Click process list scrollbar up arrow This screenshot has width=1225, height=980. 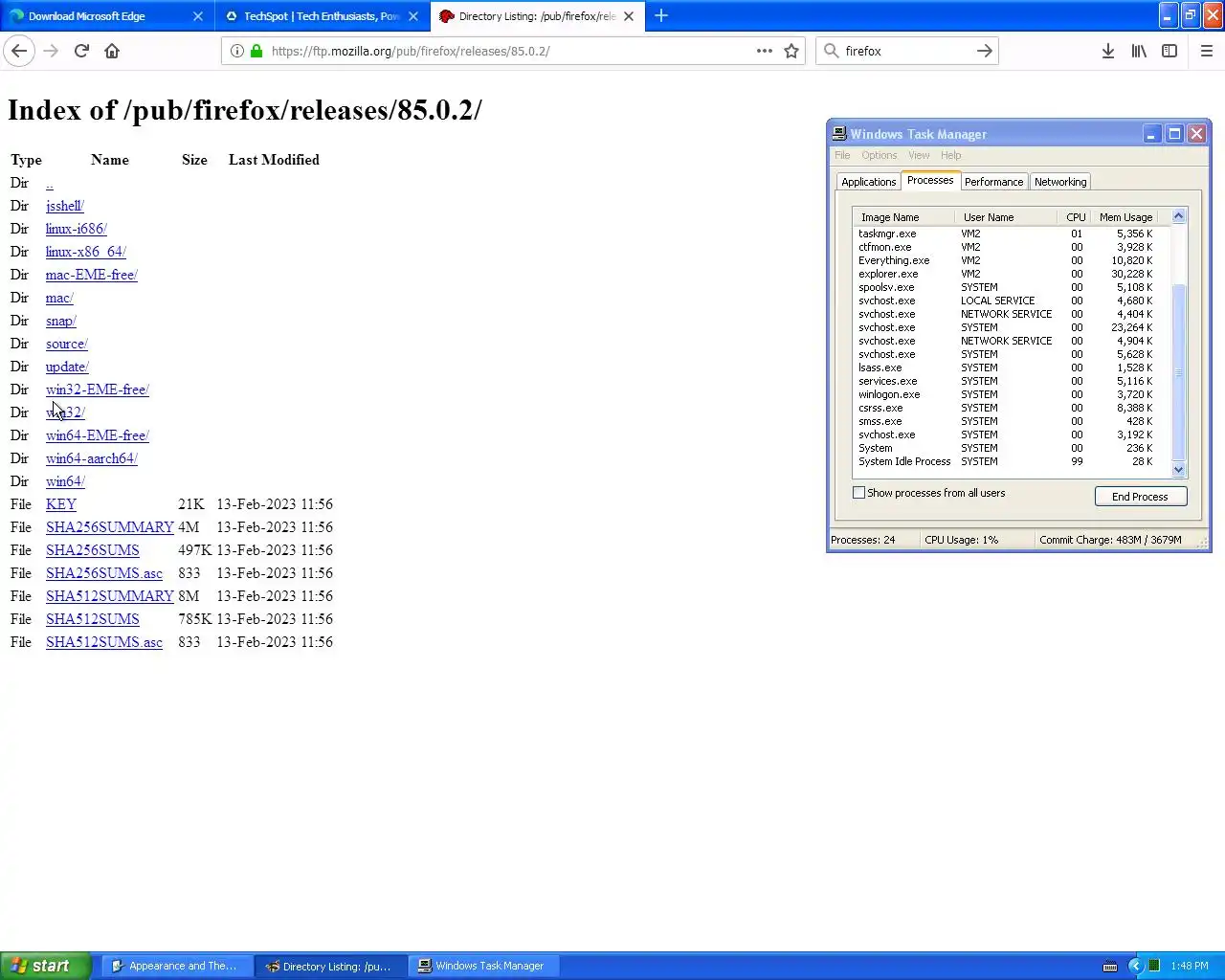[x=1179, y=216]
